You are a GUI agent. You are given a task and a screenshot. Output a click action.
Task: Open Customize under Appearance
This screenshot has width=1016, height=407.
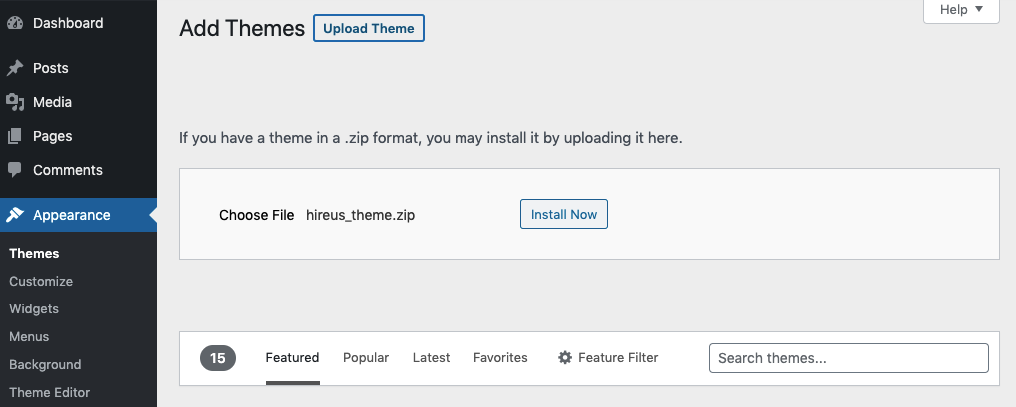[x=41, y=282]
